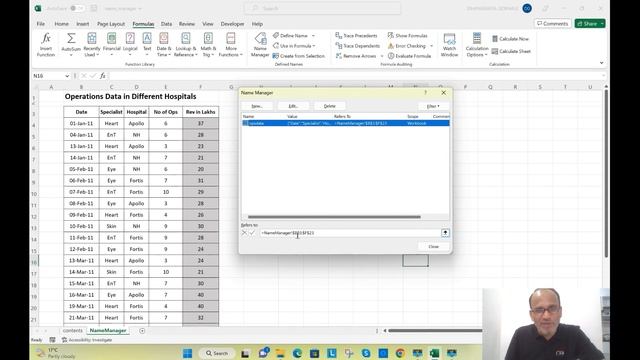Switch to Insert tab
The image size is (640, 360).
click(82, 24)
